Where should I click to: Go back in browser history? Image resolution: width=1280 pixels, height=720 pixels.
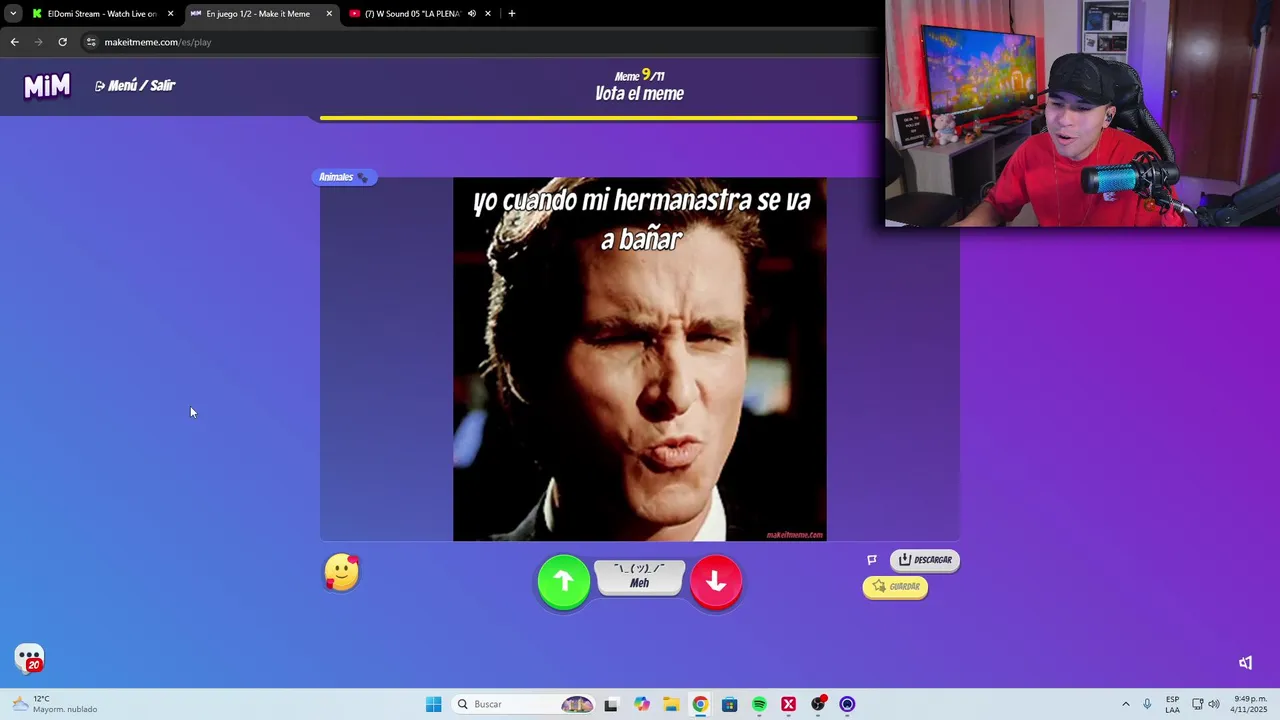pos(14,42)
